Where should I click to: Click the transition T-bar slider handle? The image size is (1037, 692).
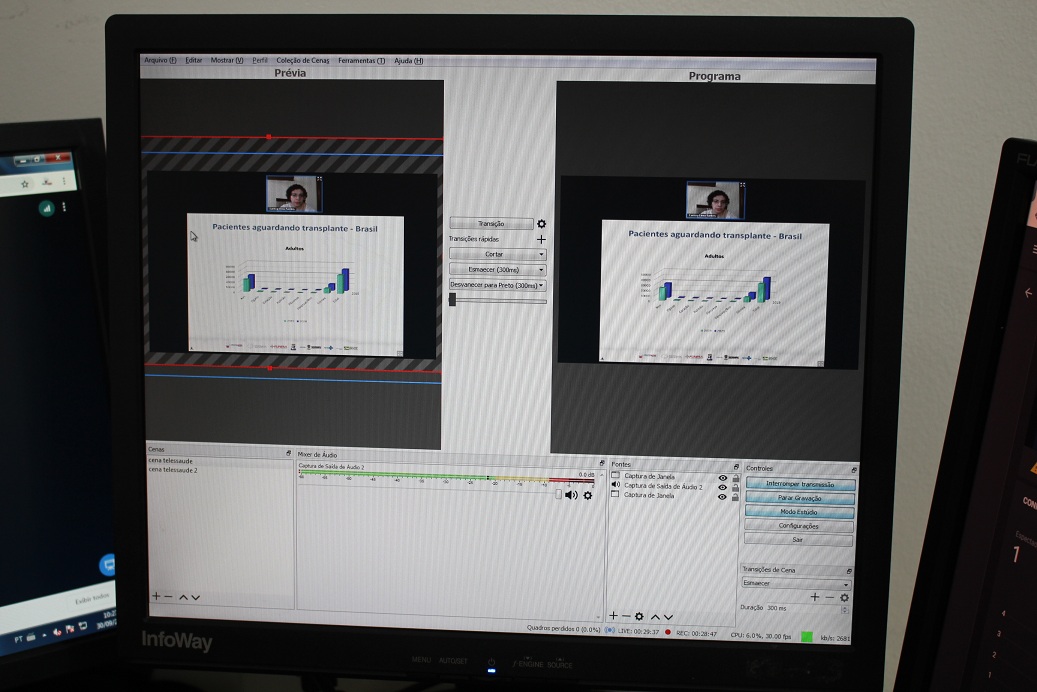pyautogui.click(x=453, y=299)
